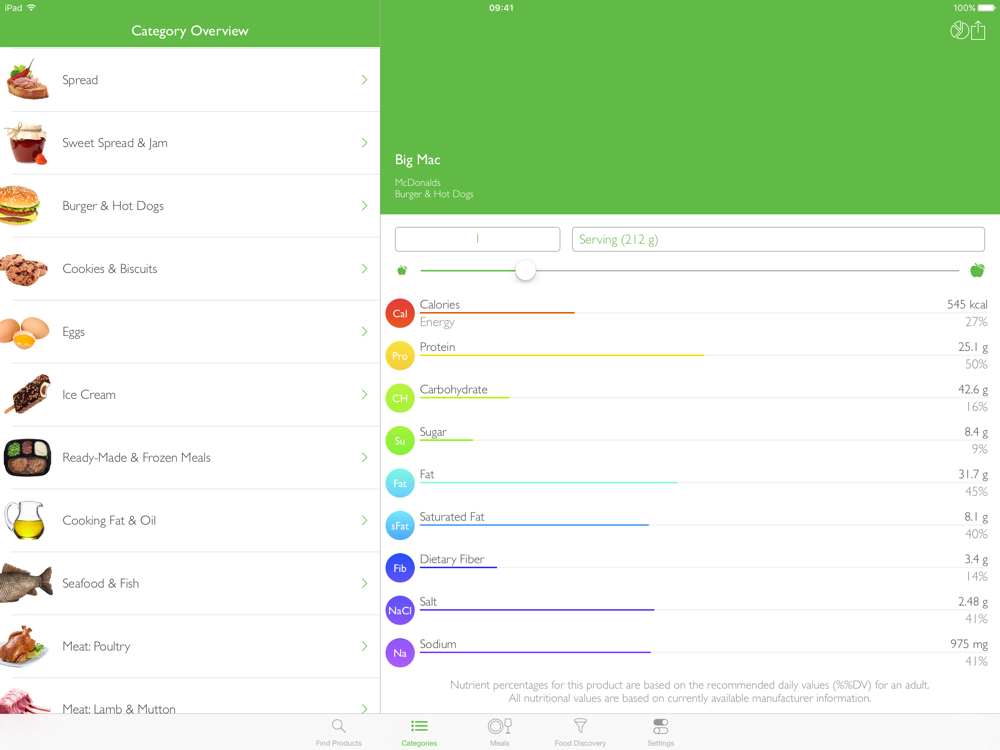
Task: Tap the red Cal calories badge
Action: [x=400, y=313]
